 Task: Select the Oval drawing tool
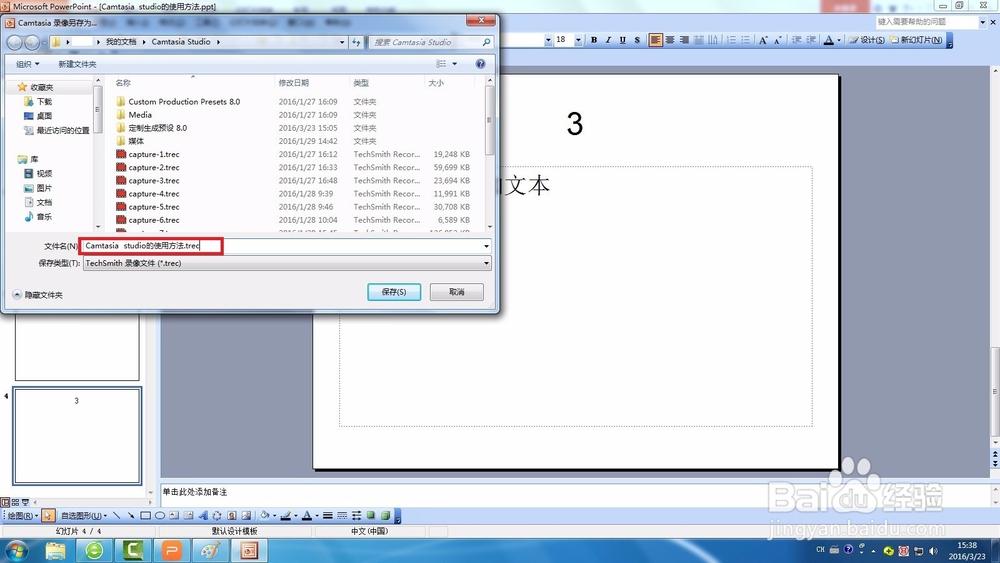pos(160,515)
